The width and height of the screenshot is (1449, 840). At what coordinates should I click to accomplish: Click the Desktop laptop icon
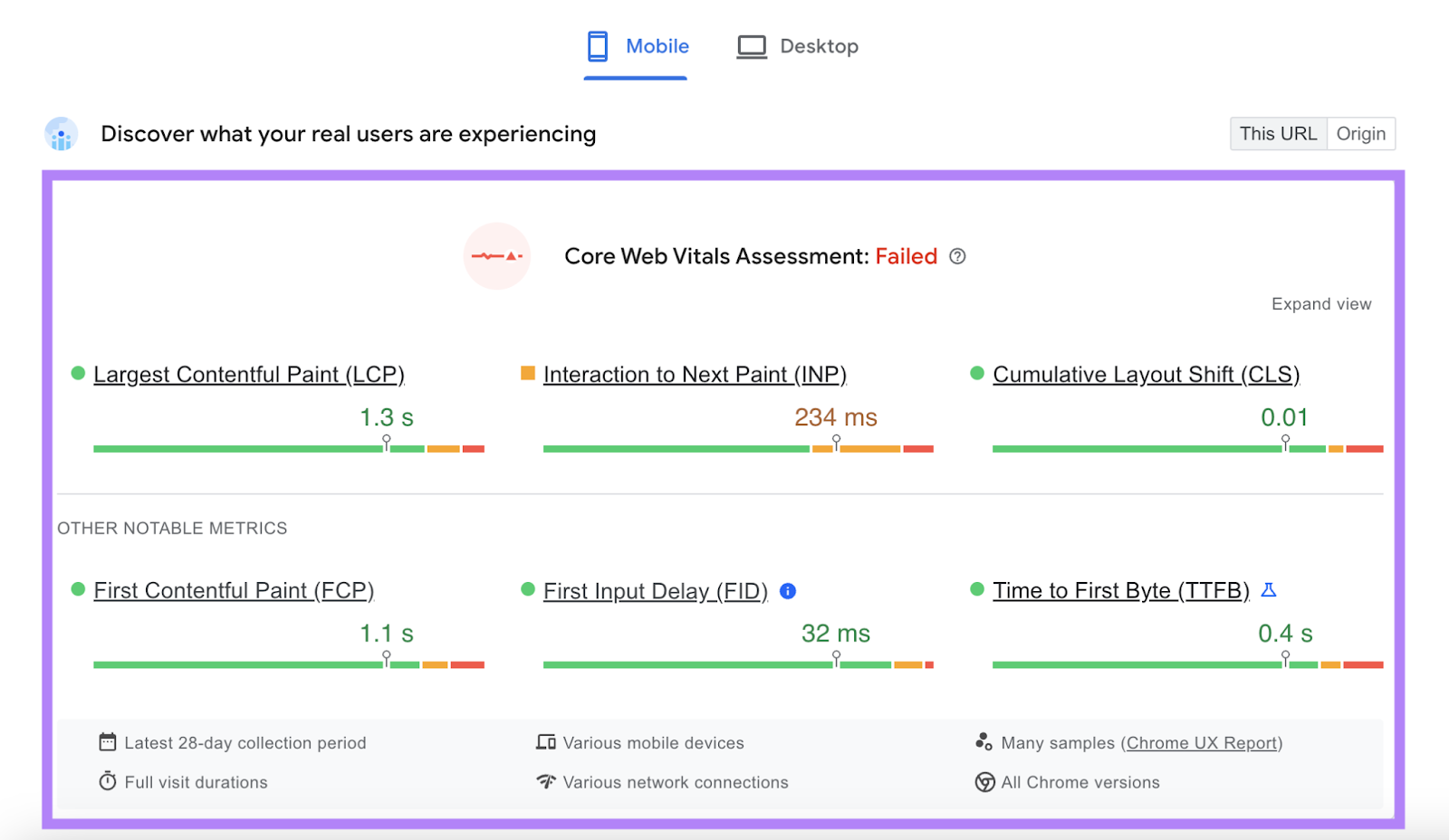pyautogui.click(x=751, y=45)
